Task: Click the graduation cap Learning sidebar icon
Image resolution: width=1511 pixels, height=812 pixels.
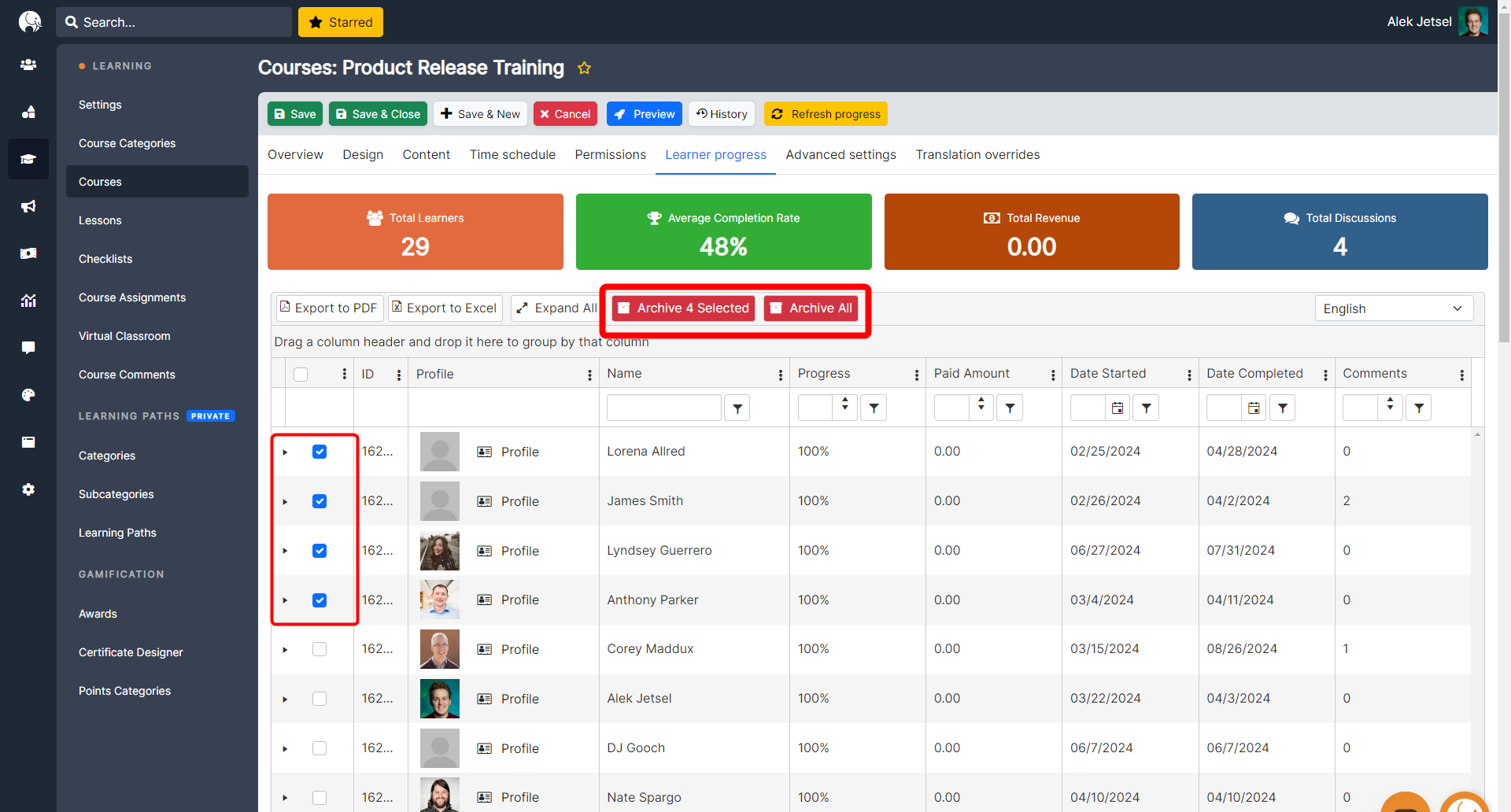Action: tap(28, 159)
